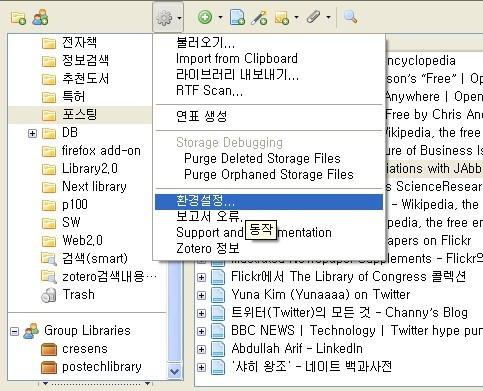
Task: Select Abdullah Arif - LinkedIn item
Action: 297,349
